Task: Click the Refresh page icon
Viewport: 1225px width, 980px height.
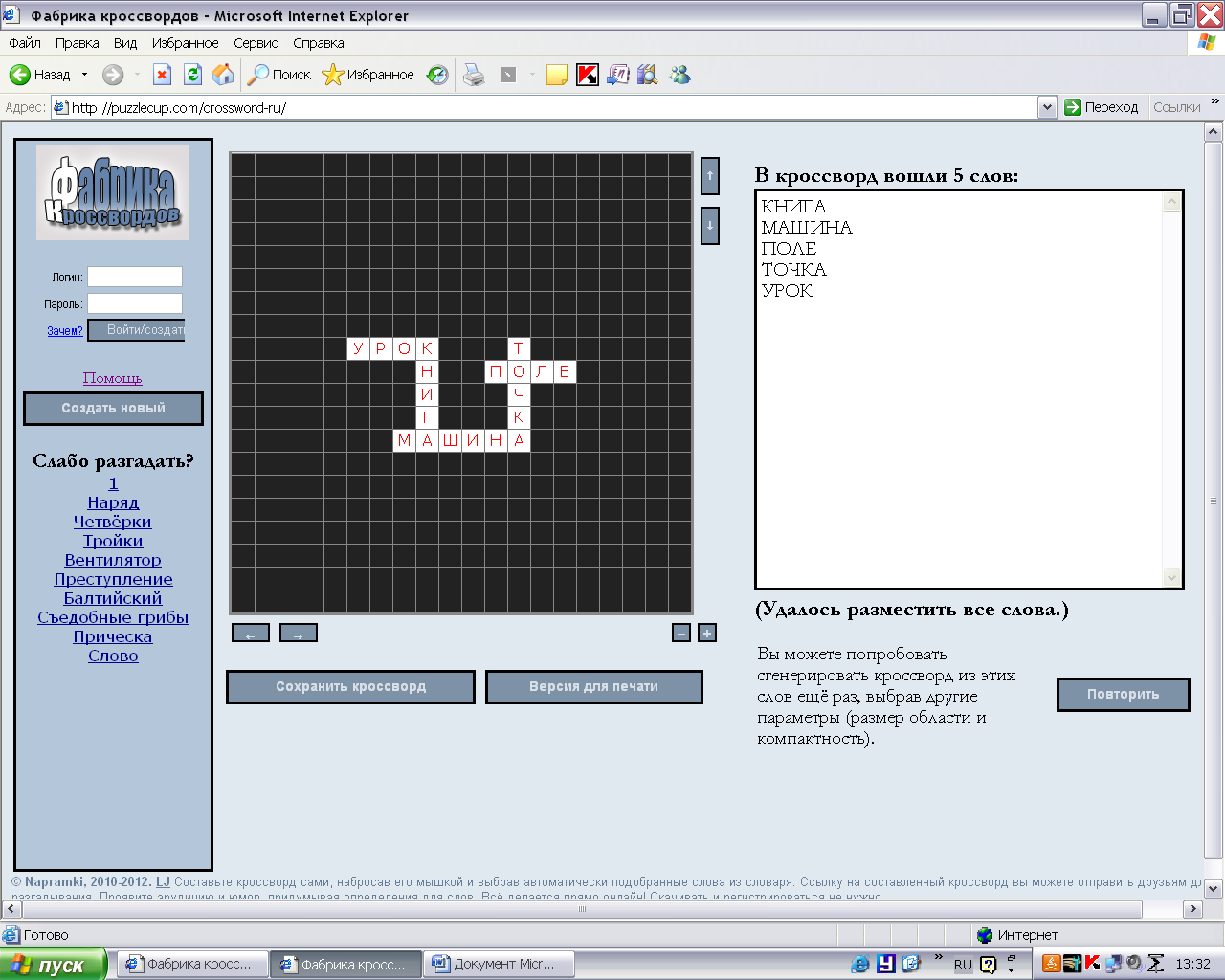Action: point(192,75)
